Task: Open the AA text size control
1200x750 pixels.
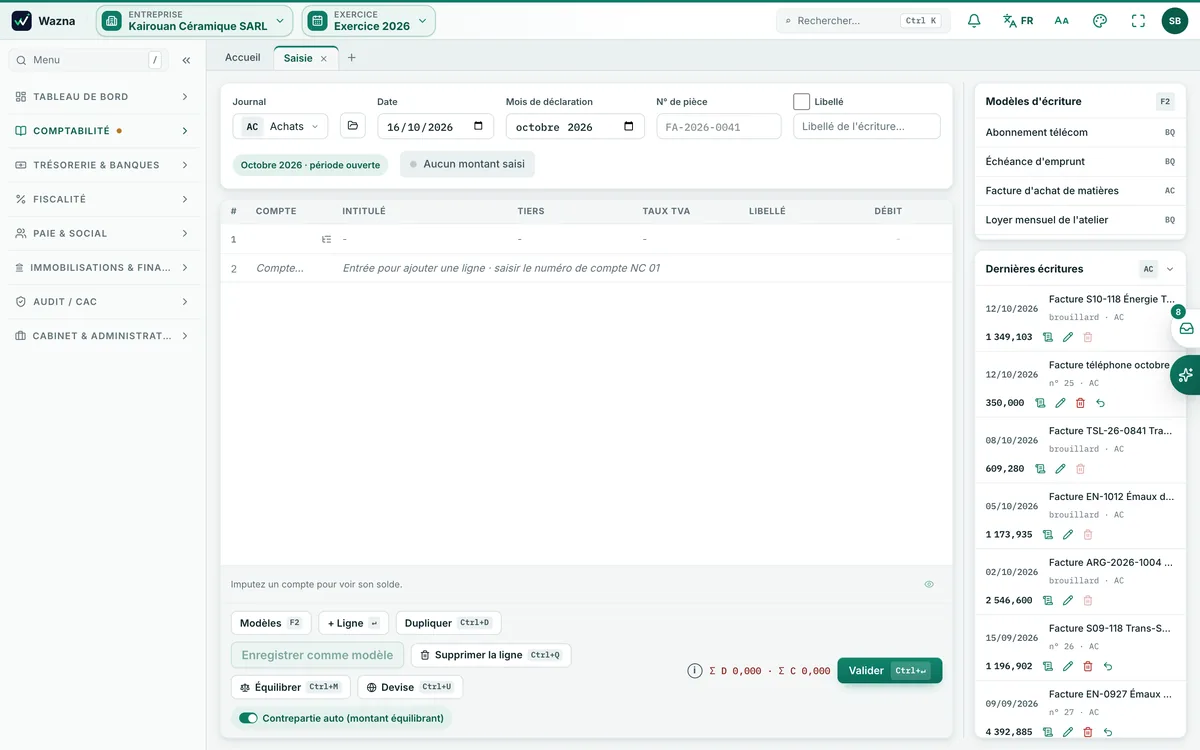Action: 1062,21
